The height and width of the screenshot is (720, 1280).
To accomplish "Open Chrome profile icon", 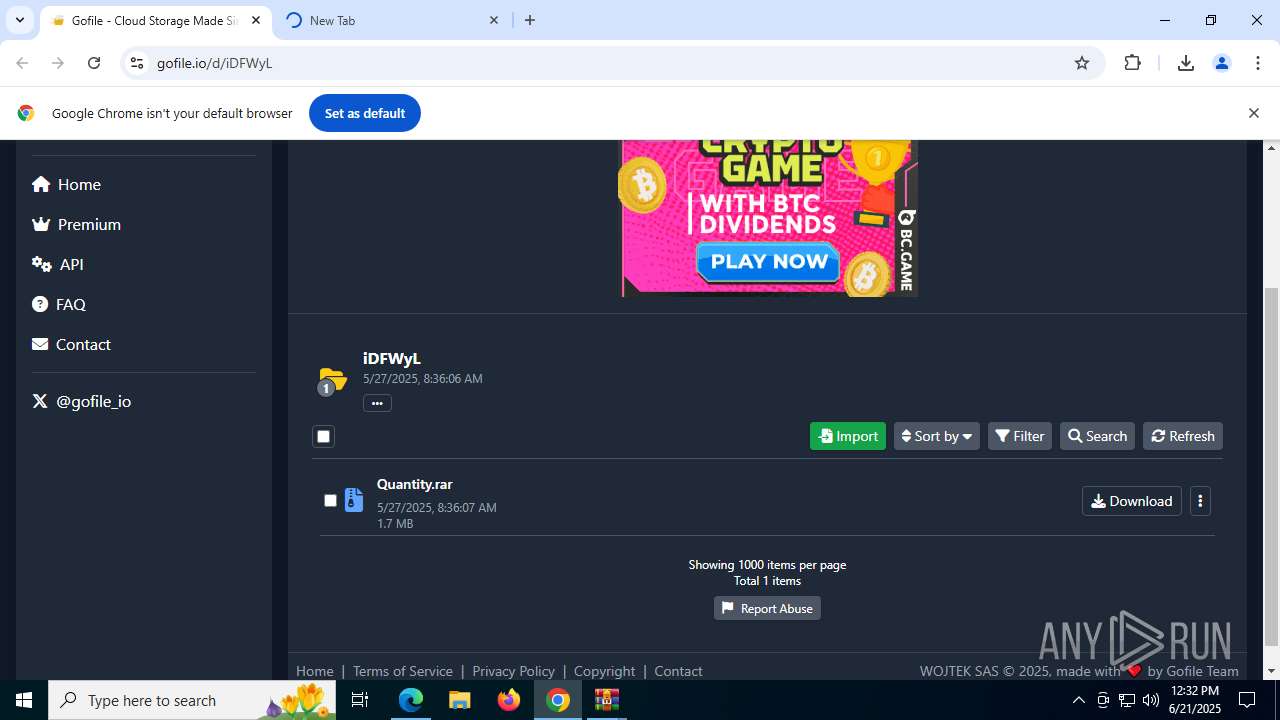I will click(x=1222, y=63).
